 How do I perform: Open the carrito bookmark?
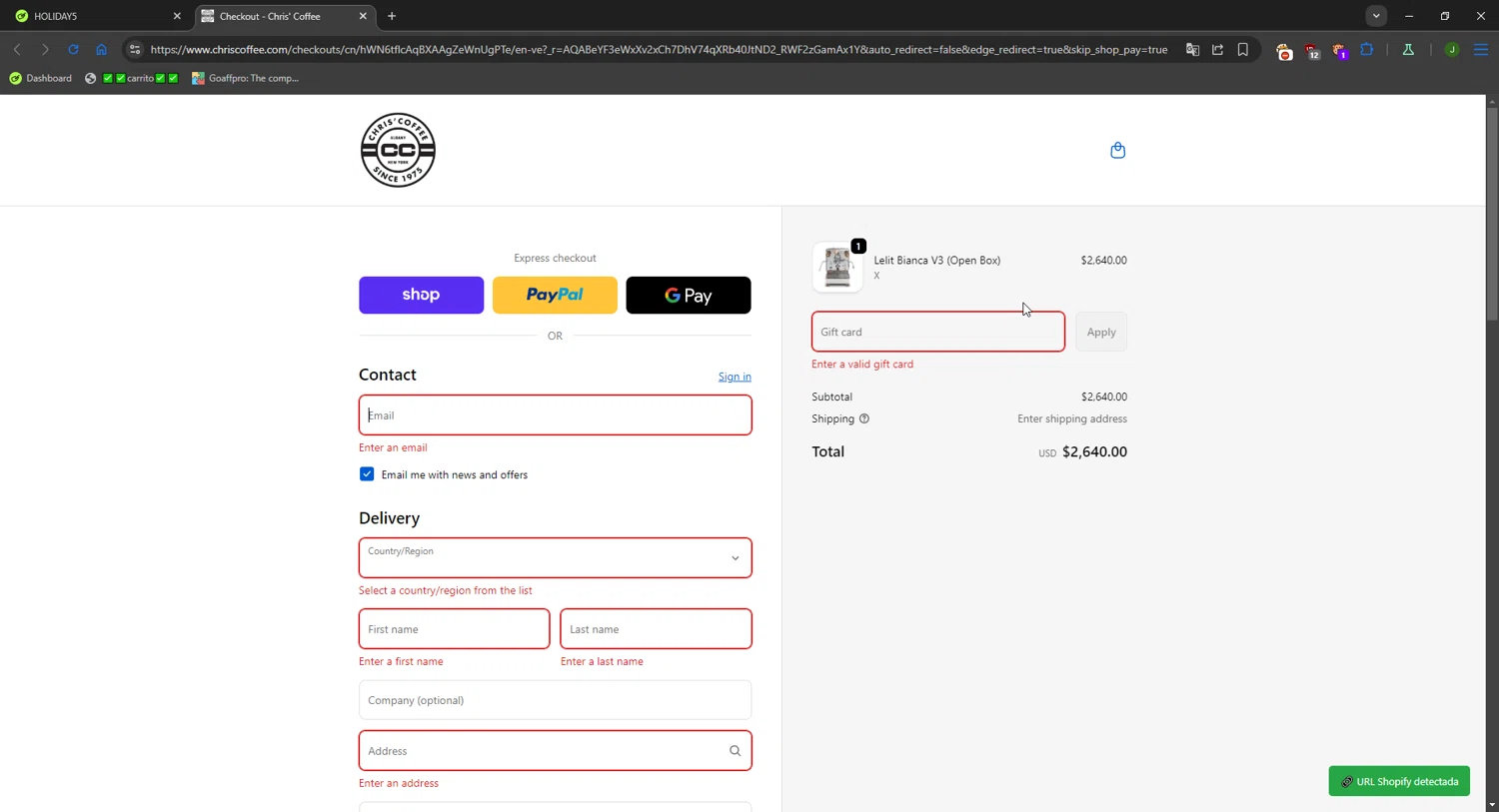[x=132, y=78]
